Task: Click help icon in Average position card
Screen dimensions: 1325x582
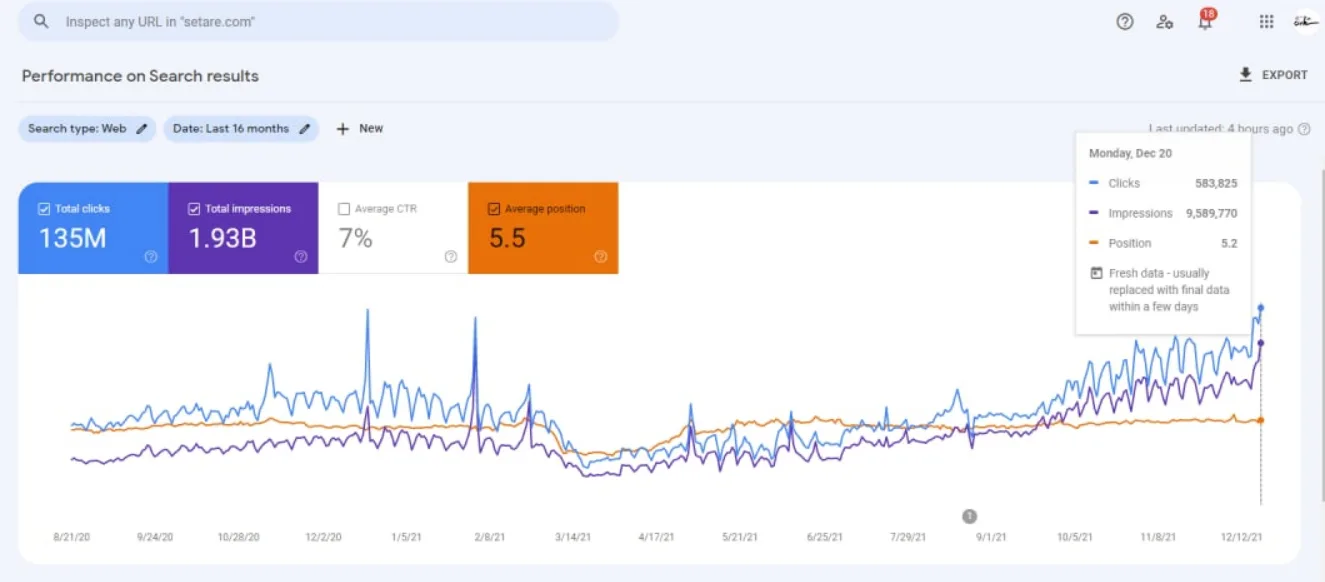Action: pos(601,257)
